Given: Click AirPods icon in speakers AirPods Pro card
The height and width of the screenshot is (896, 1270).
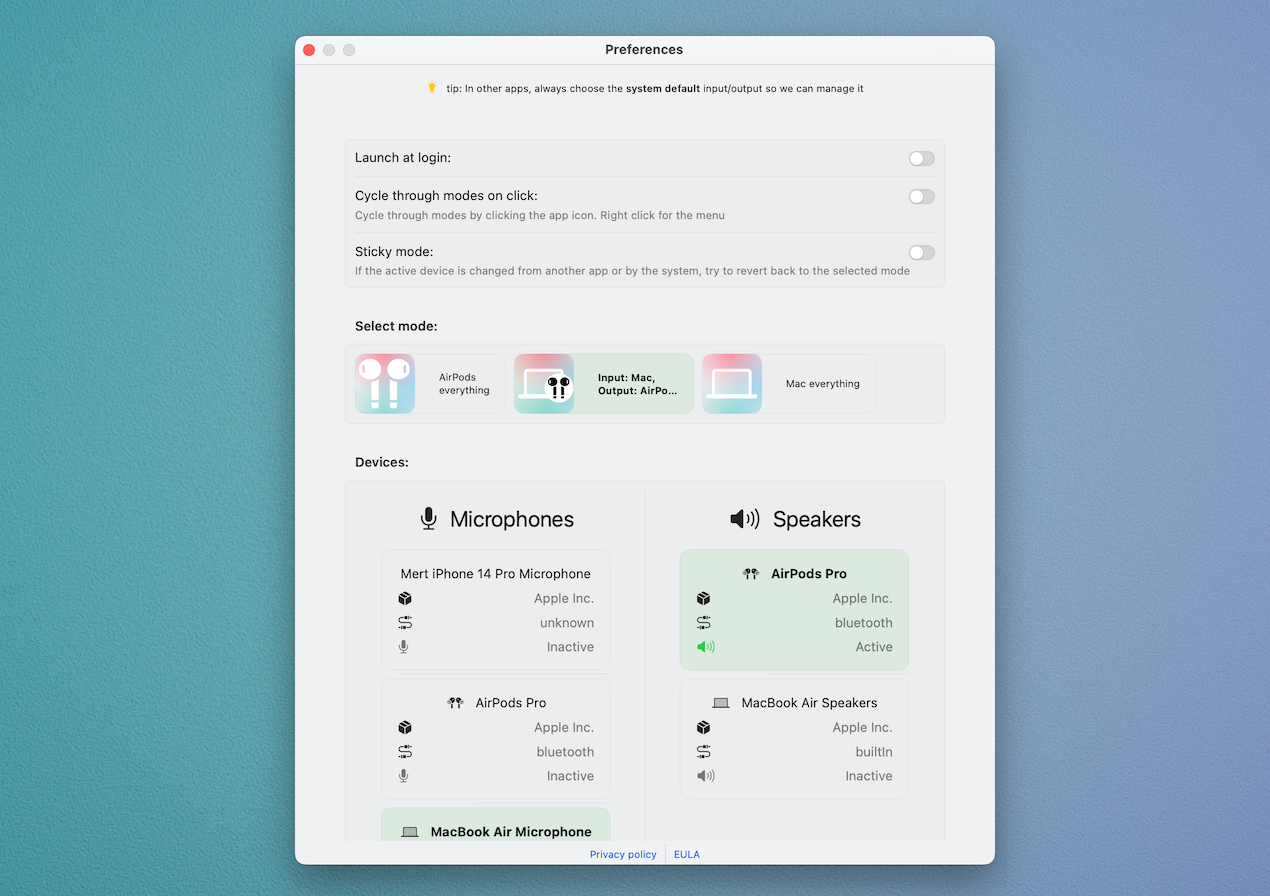Looking at the screenshot, I should 751,574.
